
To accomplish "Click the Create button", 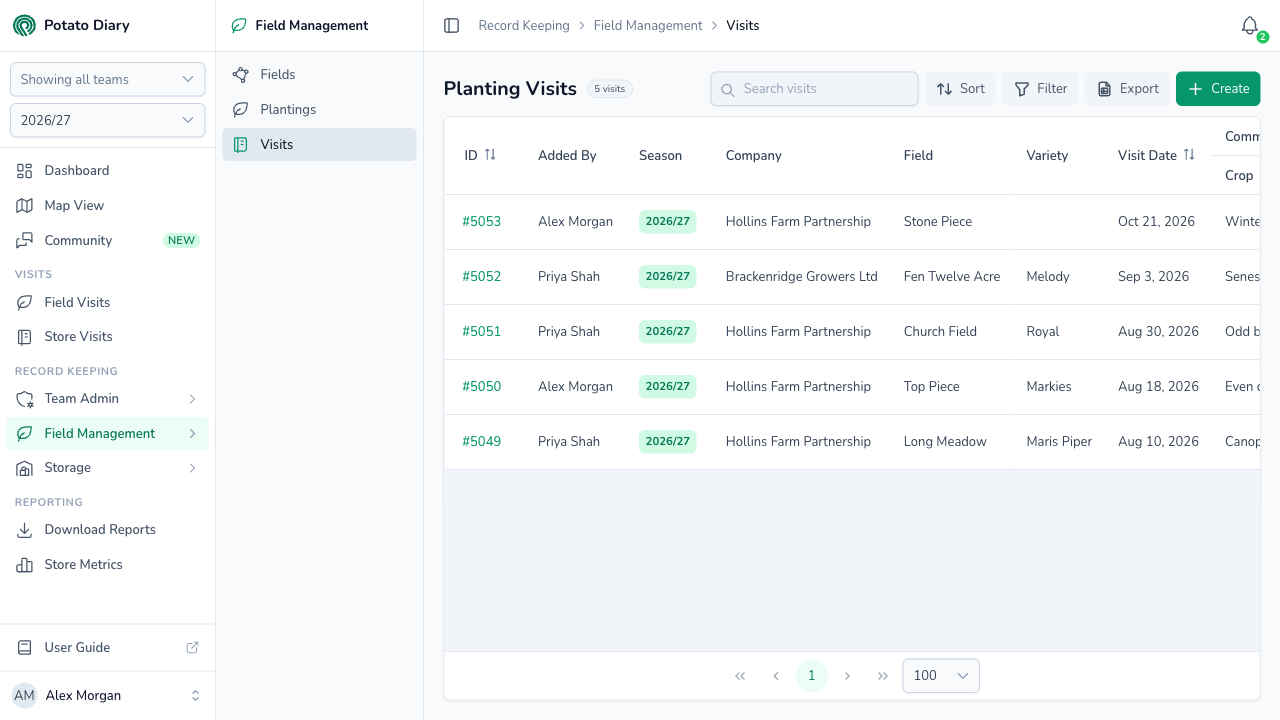I will [1218, 89].
